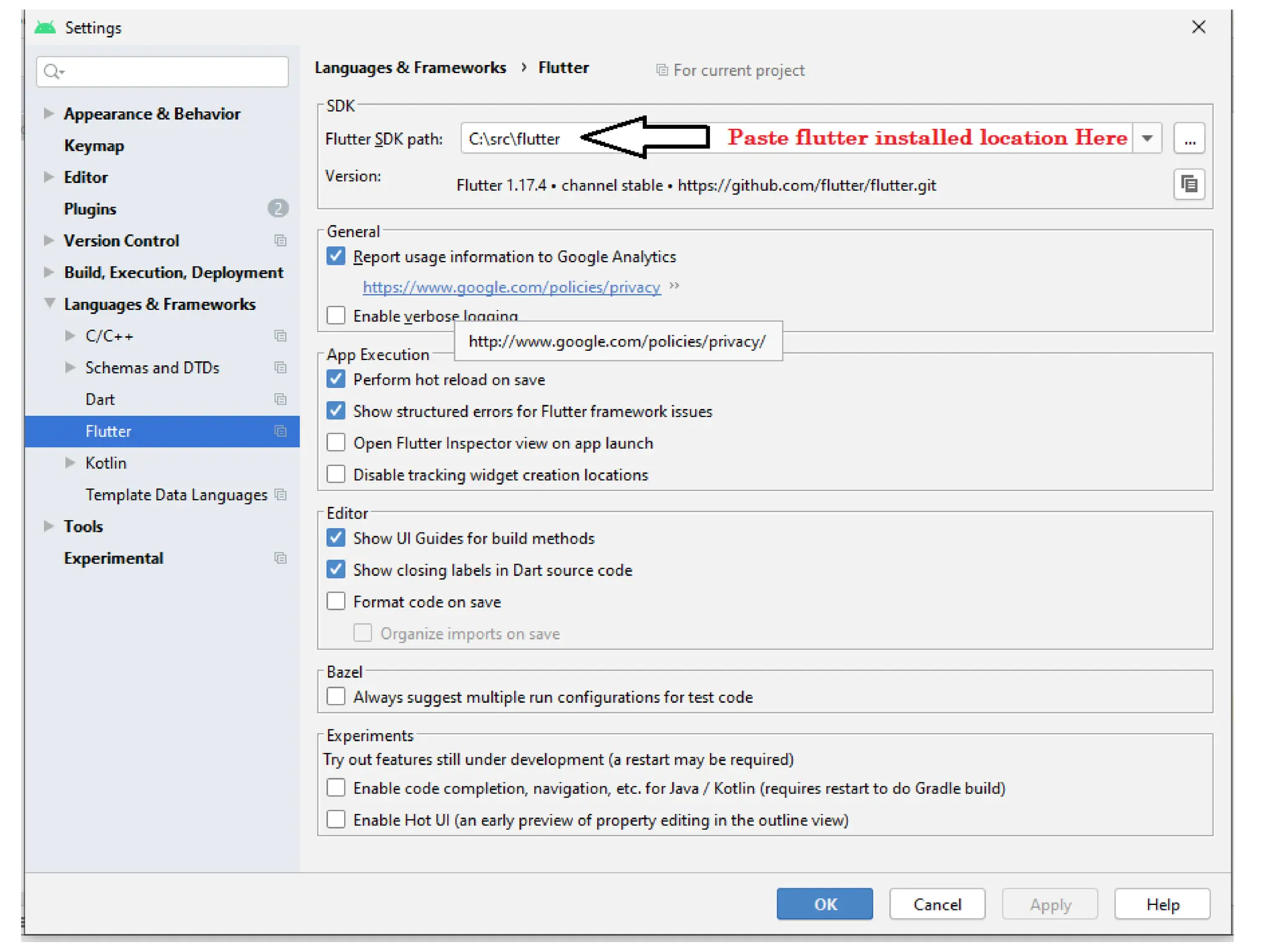Image resolution: width=1270 pixels, height=952 pixels.
Task: Select Keymap in settings sidebar
Action: (94, 146)
